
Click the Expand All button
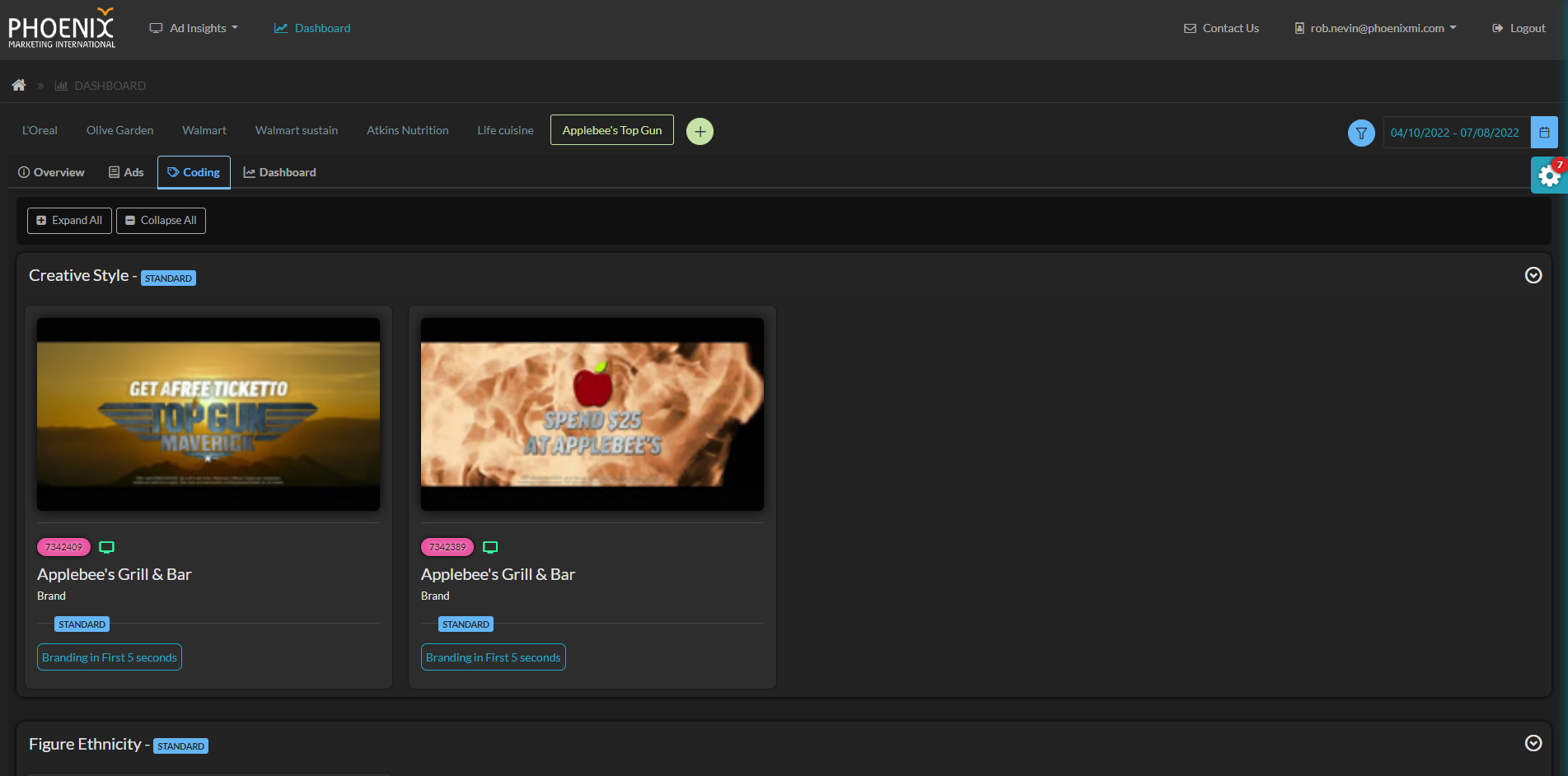coord(69,221)
